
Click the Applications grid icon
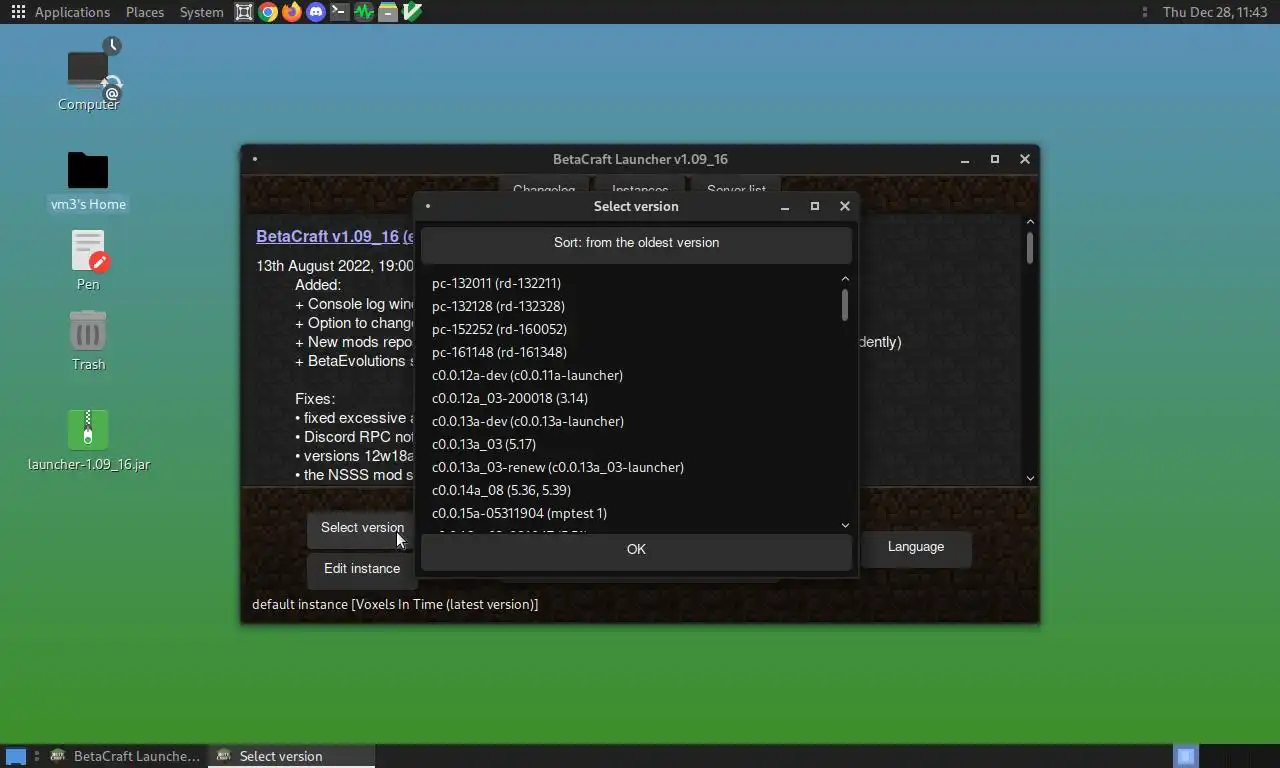(18, 12)
